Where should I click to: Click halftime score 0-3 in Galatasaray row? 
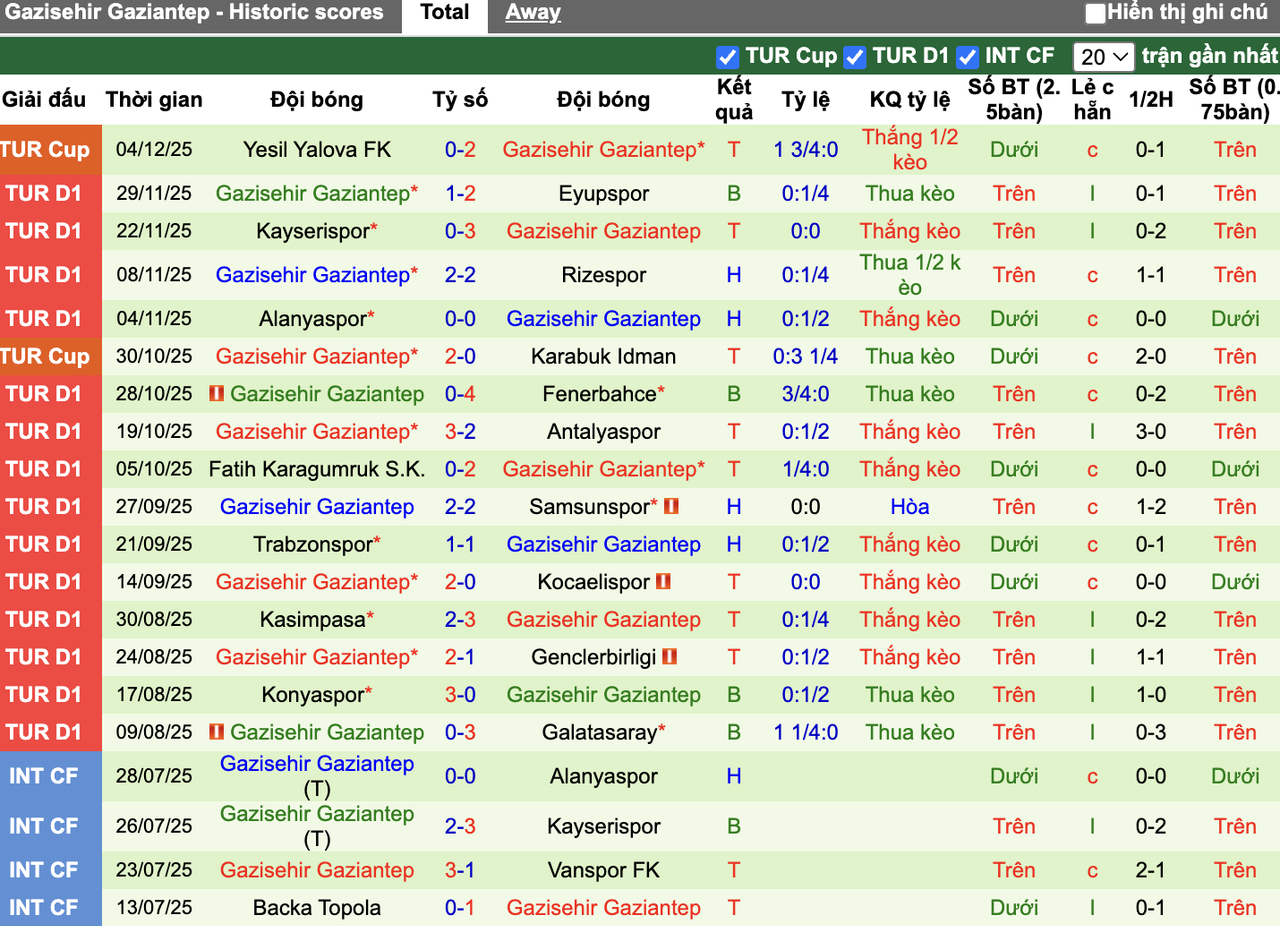coord(1151,732)
